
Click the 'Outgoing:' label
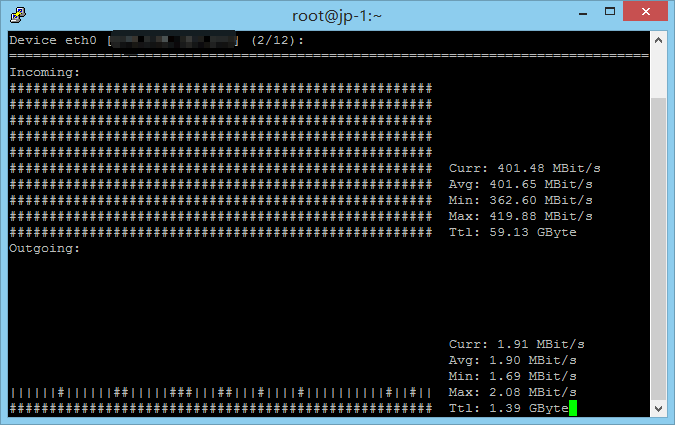coord(45,248)
